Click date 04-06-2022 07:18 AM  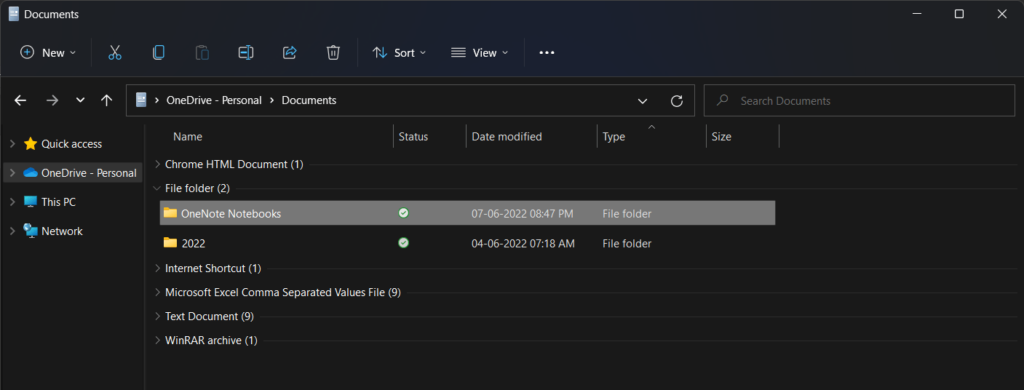tap(523, 244)
